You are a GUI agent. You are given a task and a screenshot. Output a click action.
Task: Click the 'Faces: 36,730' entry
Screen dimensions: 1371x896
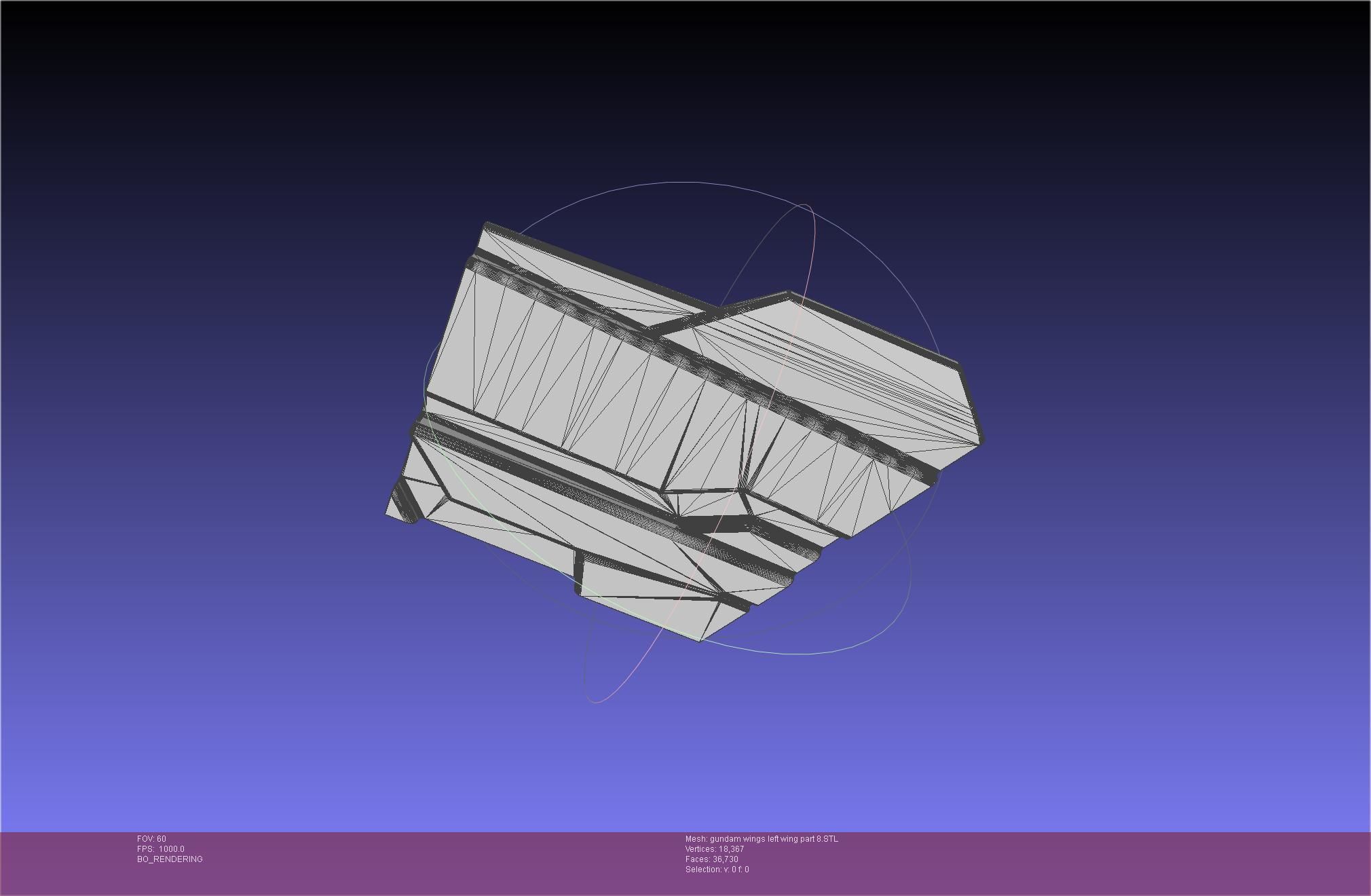pyautogui.click(x=712, y=859)
